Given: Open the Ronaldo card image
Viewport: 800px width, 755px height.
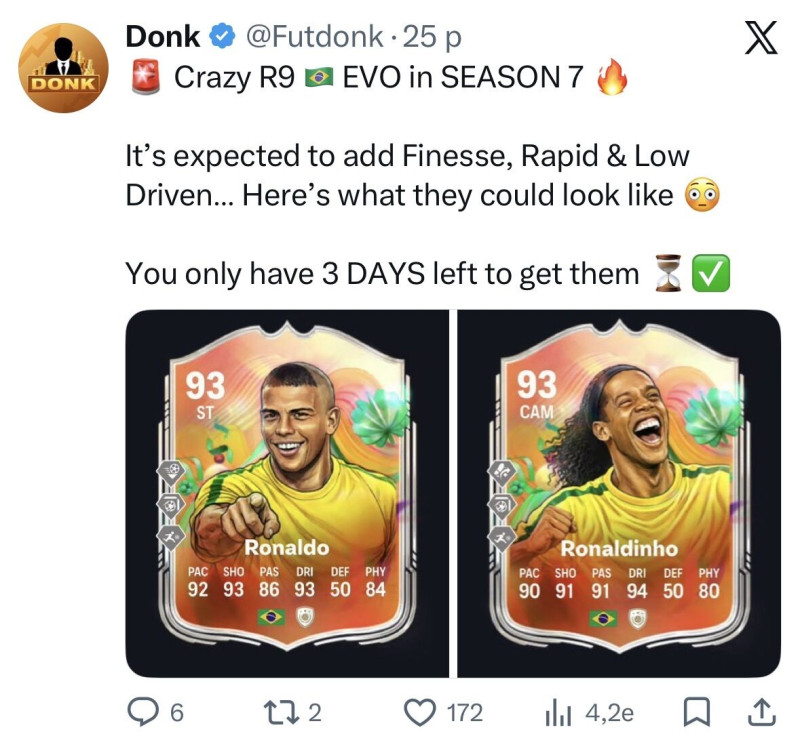Looking at the screenshot, I should (287, 493).
